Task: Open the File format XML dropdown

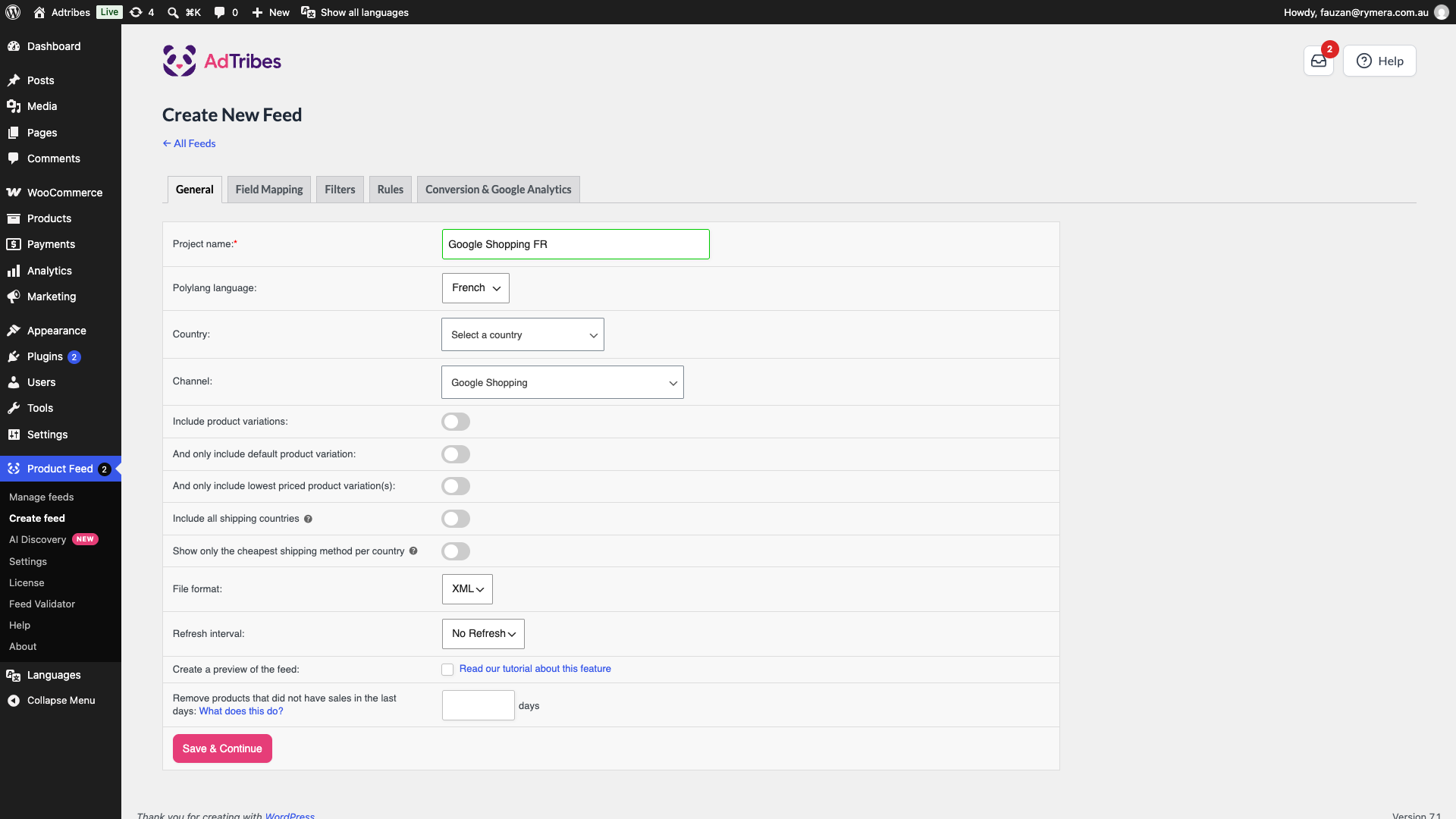Action: tap(467, 589)
